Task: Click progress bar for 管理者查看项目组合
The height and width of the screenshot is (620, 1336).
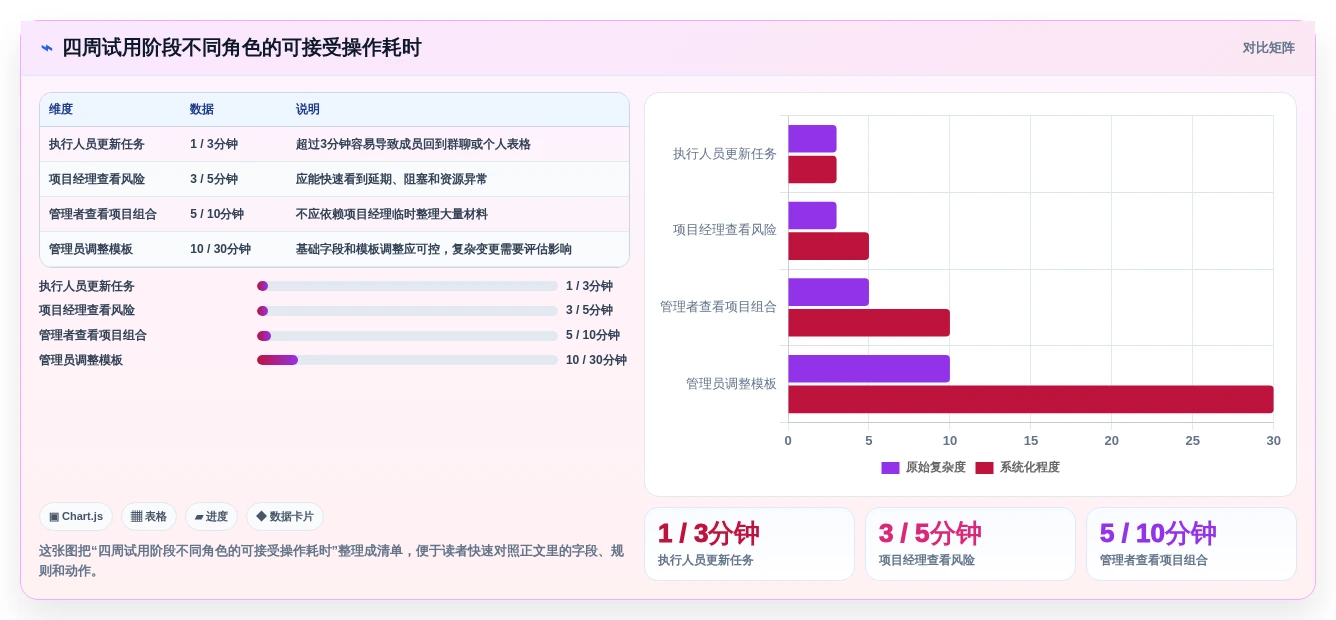Action: click(x=407, y=336)
